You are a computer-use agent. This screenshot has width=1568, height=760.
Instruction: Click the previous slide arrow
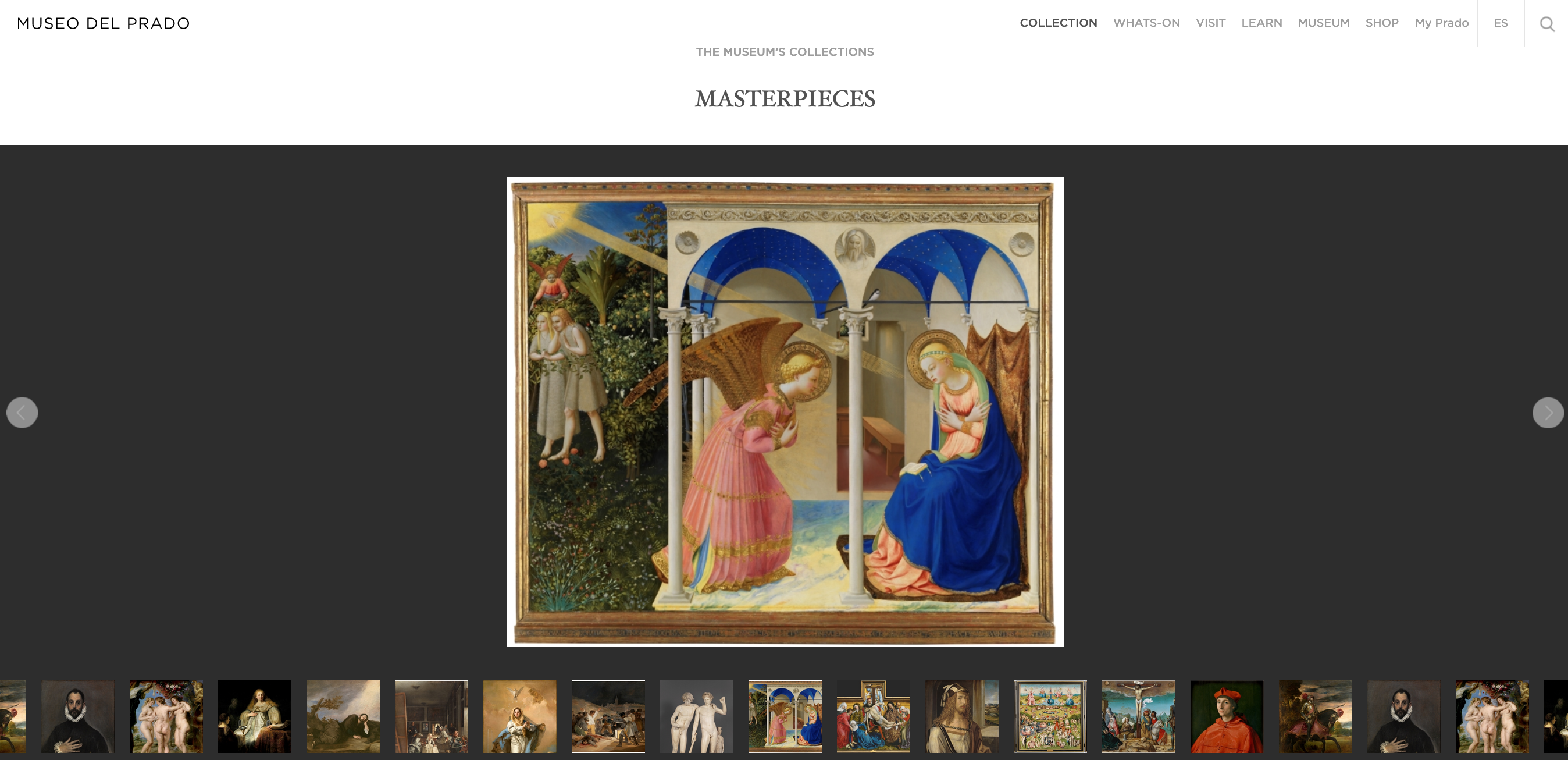tap(22, 412)
